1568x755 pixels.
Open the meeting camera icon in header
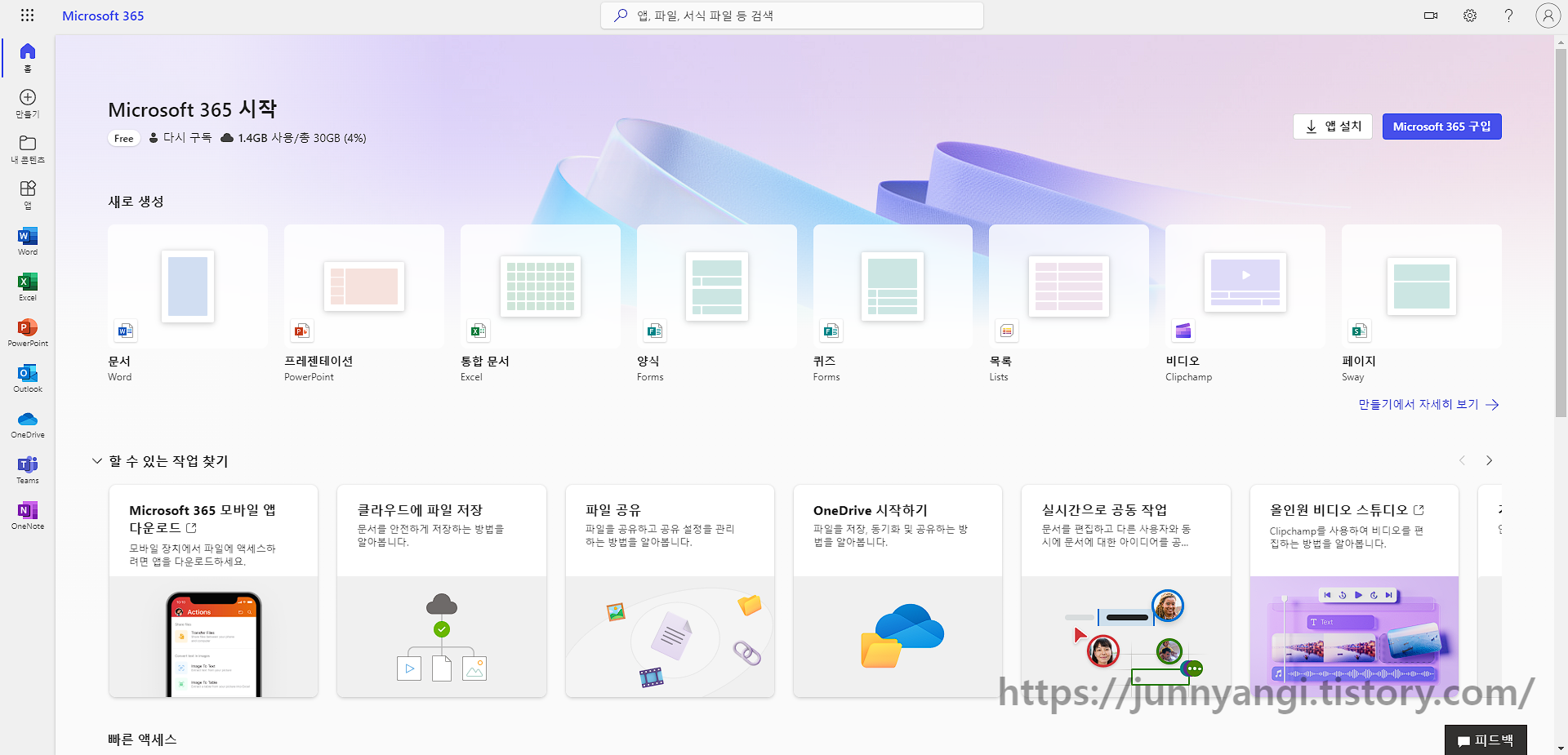(x=1431, y=16)
